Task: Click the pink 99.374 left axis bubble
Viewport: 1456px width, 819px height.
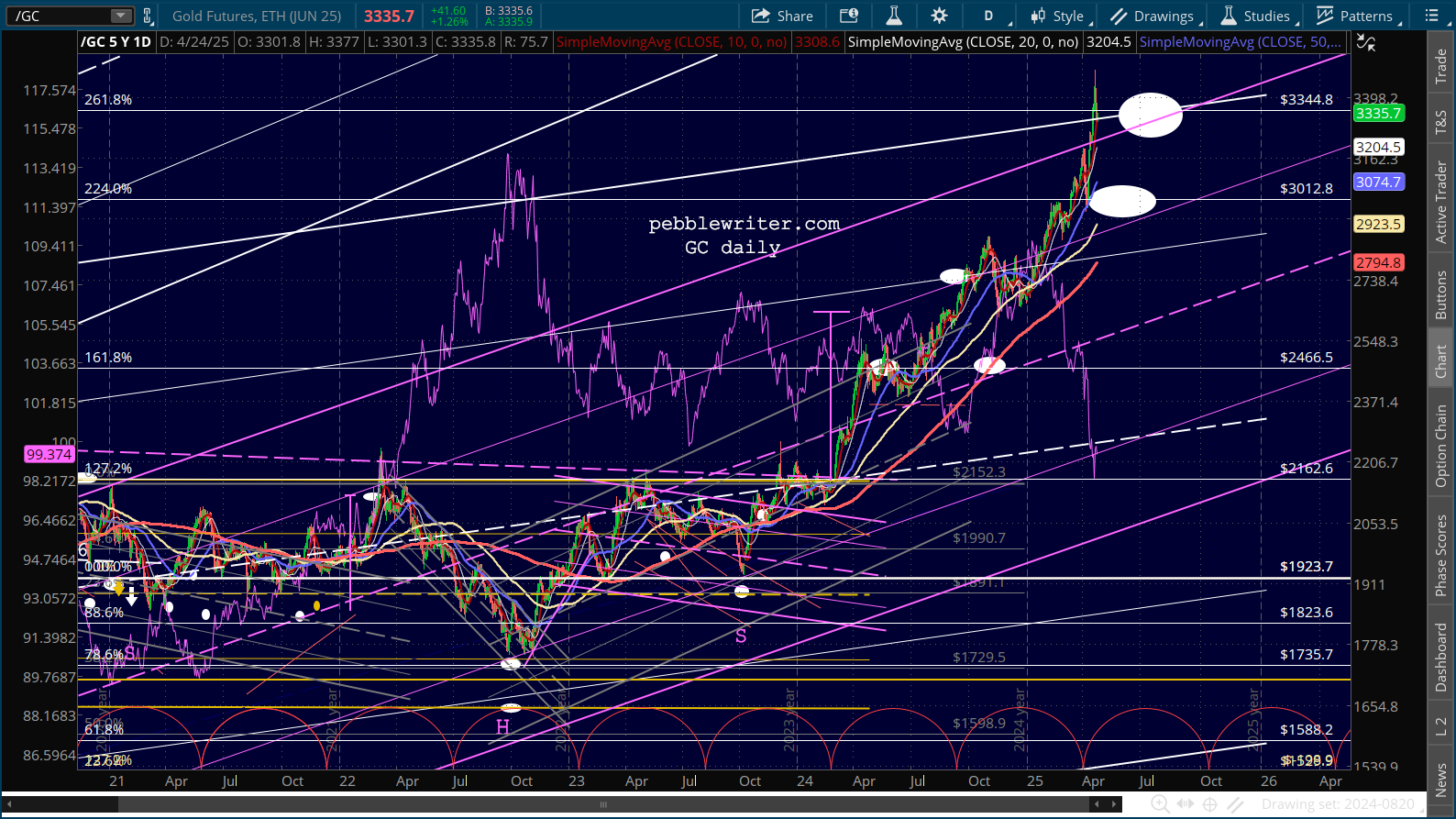Action: pyautogui.click(x=49, y=454)
